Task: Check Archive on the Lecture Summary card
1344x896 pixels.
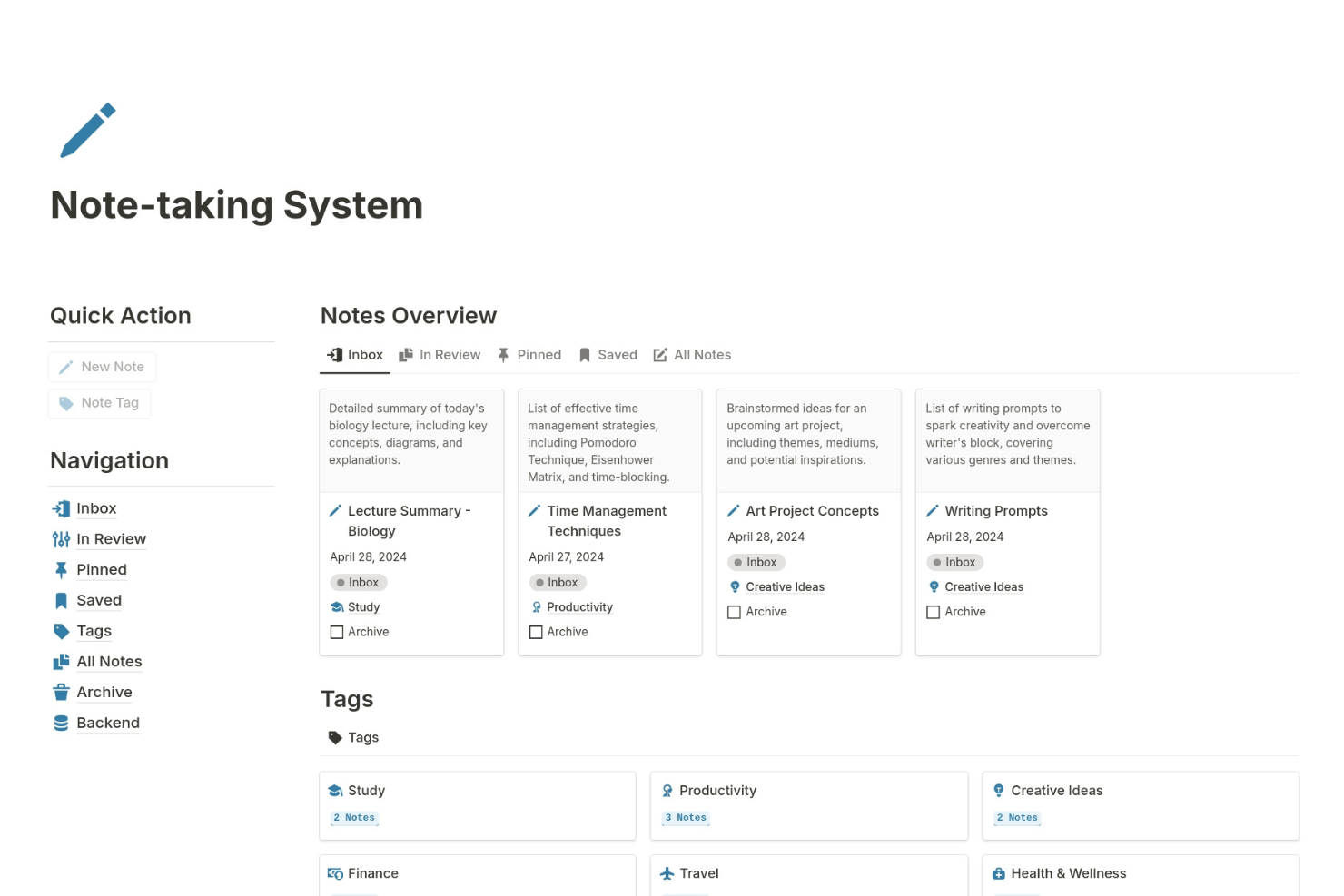Action: (x=337, y=632)
